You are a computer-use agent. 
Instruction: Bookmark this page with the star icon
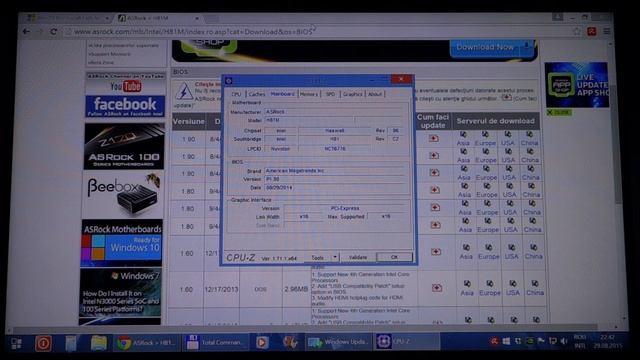click(577, 31)
